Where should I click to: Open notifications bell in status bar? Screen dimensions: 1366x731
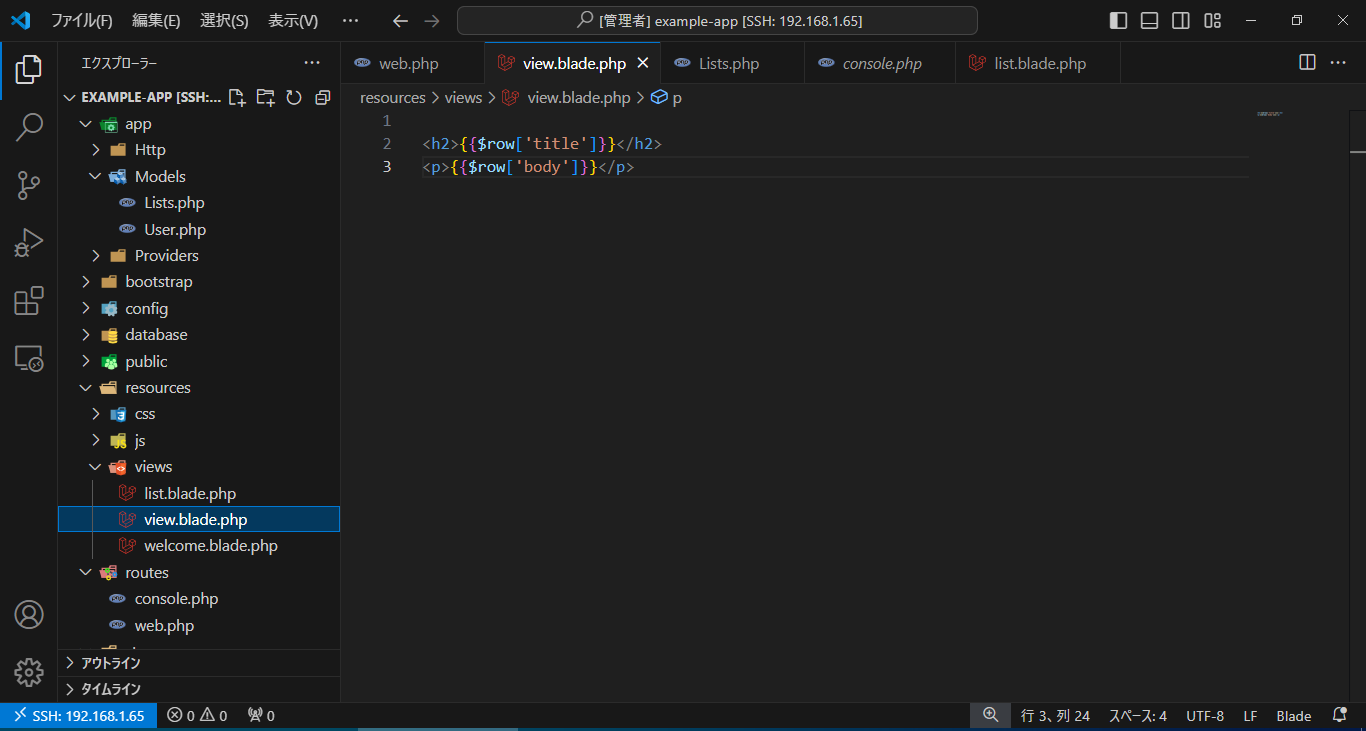pos(1340,715)
